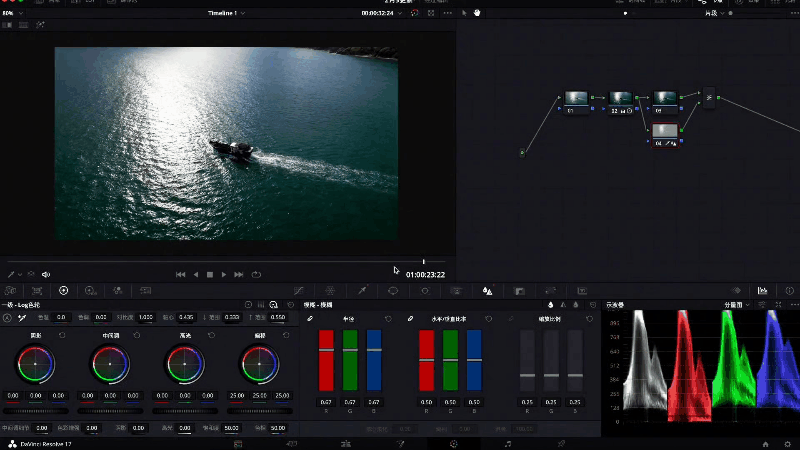Switch to Sharpen mode triangle icon
Screen dimensions: 800x450
pyautogui.click(x=563, y=305)
